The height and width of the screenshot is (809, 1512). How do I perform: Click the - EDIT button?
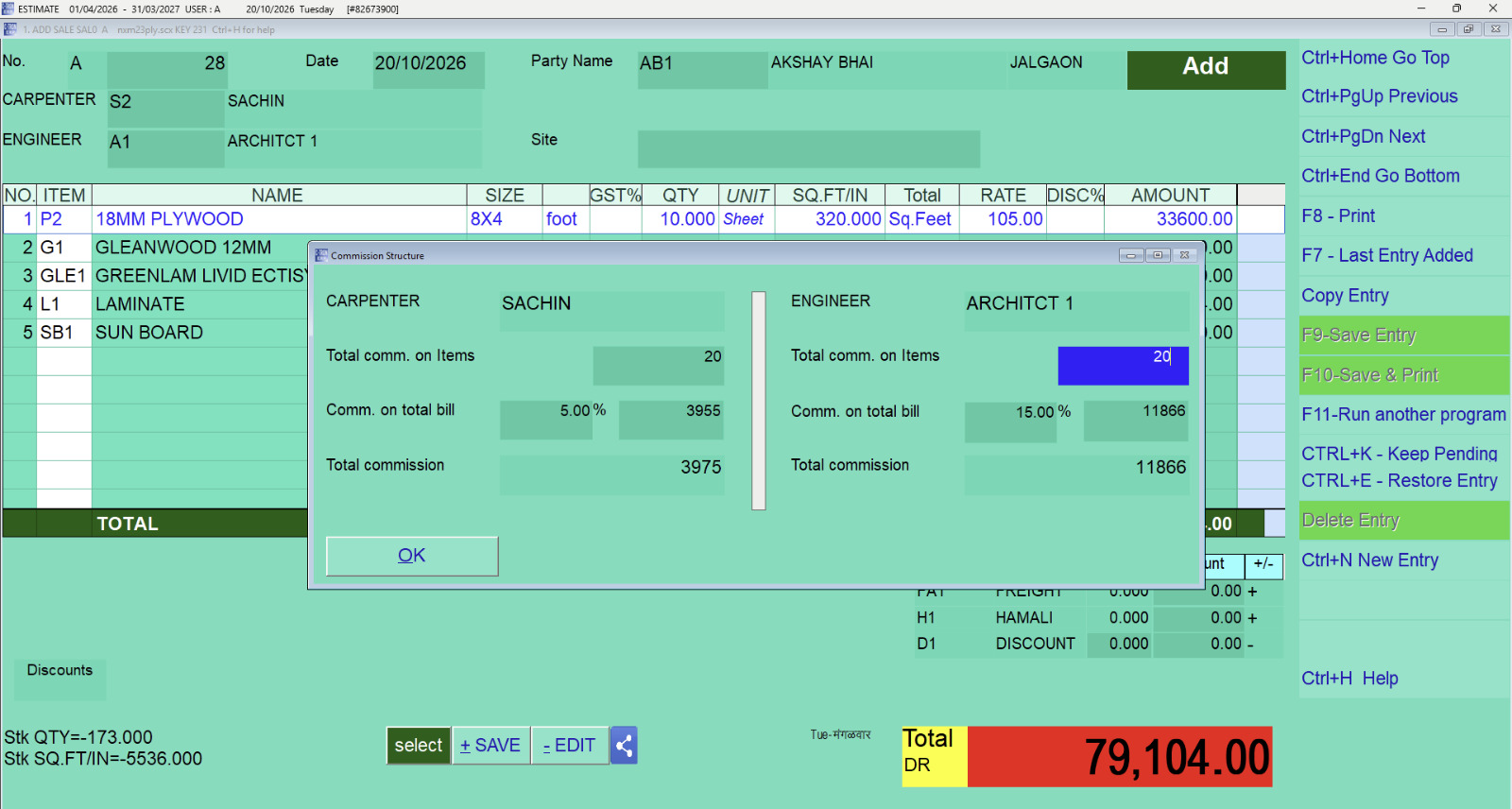570,746
